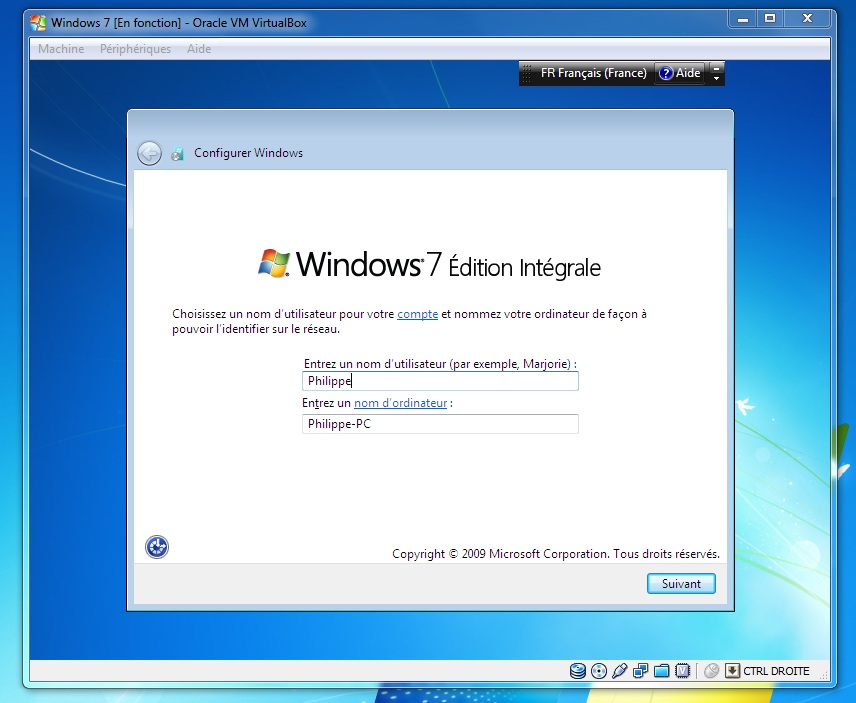Image resolution: width=856 pixels, height=703 pixels.
Task: Click the Suivant button
Action: pyautogui.click(x=681, y=583)
